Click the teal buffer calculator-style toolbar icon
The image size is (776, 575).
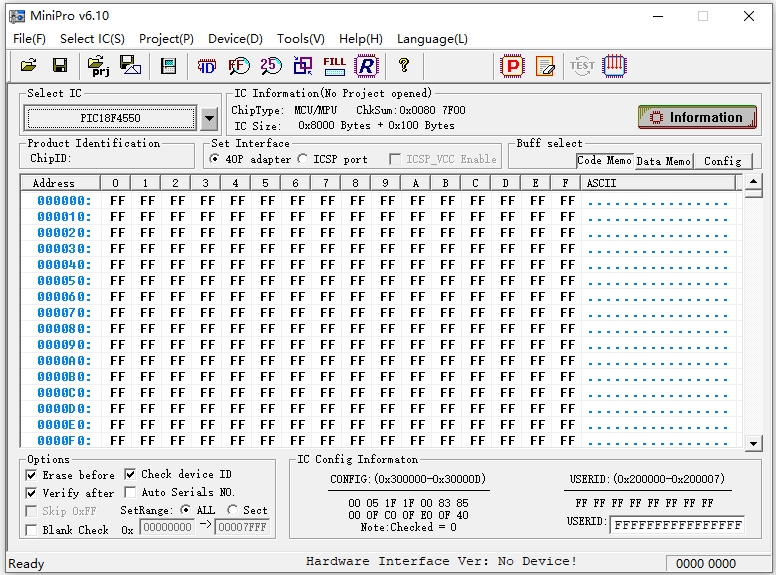pos(168,66)
